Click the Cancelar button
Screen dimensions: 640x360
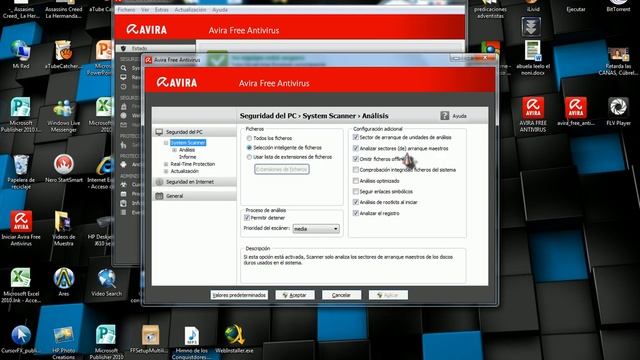[341, 295]
